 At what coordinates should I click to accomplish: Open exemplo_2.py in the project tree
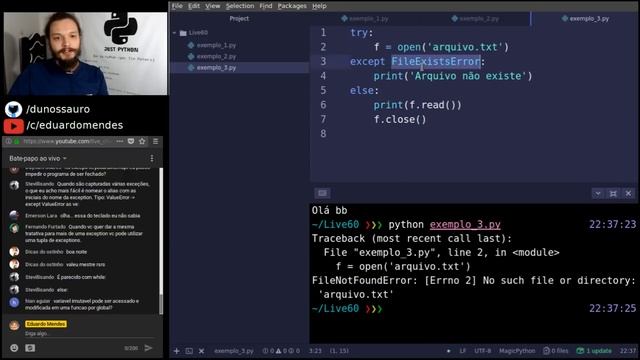point(216,56)
